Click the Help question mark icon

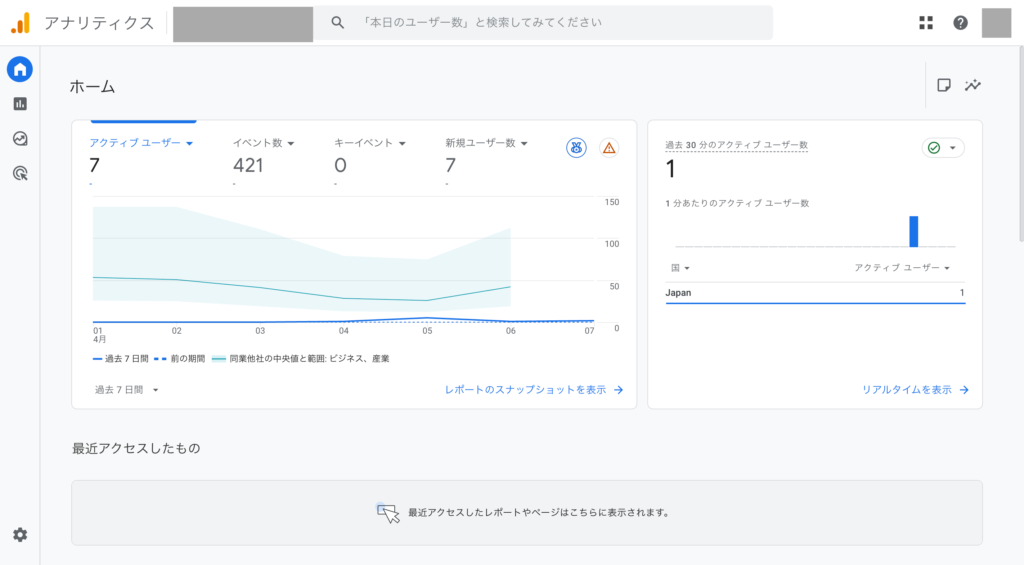pos(960,23)
